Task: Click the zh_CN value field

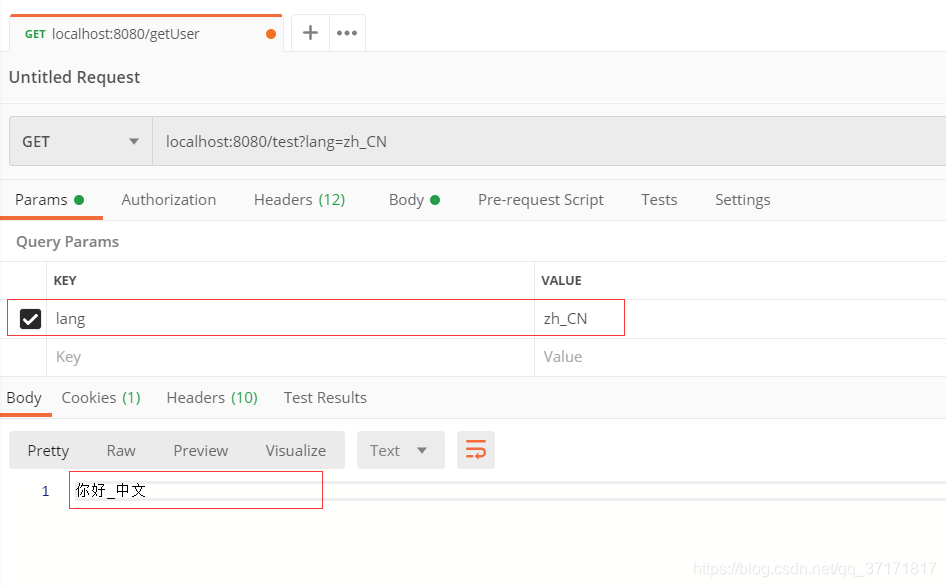Action: click(580, 317)
